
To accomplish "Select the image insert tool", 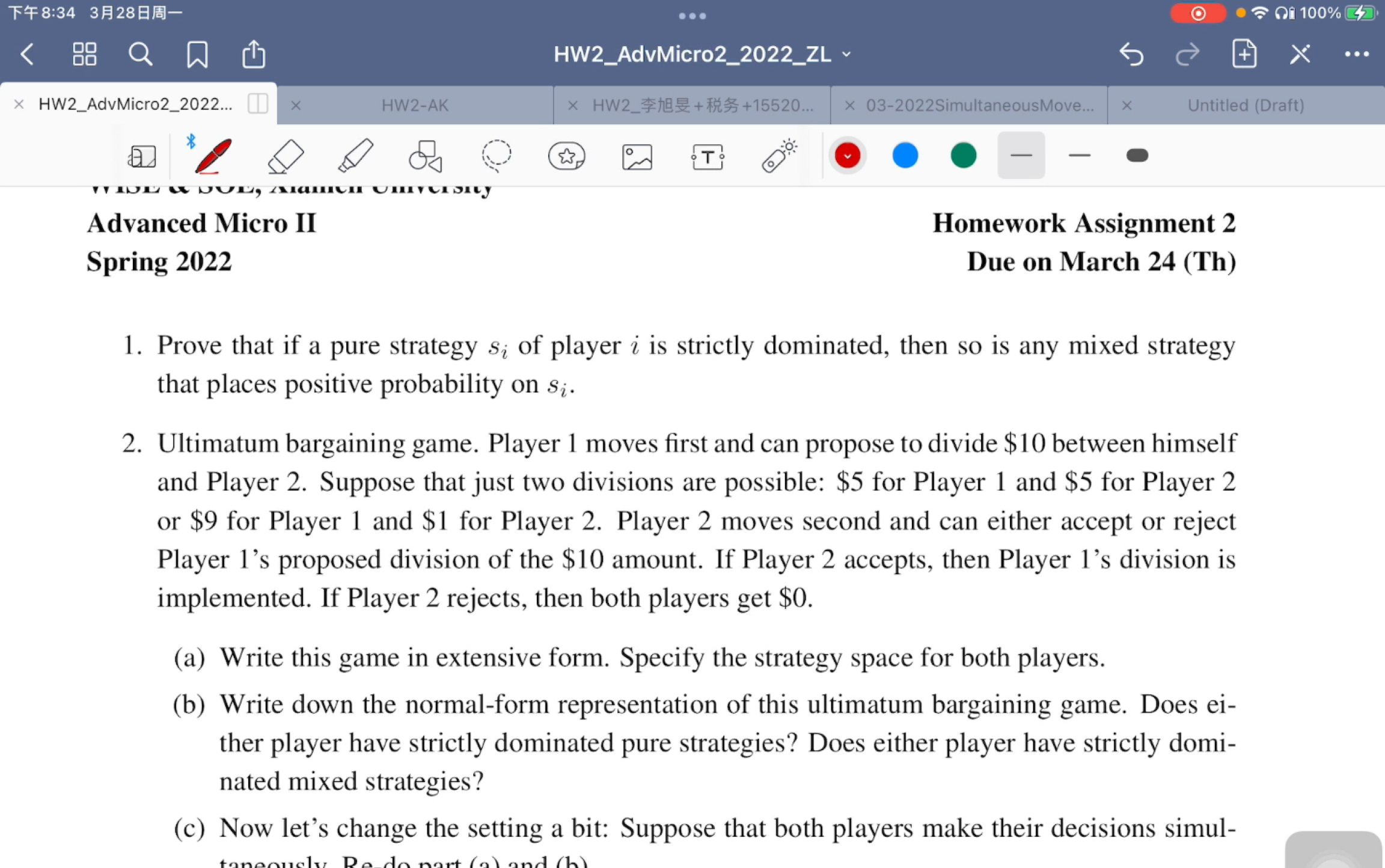I will click(637, 157).
